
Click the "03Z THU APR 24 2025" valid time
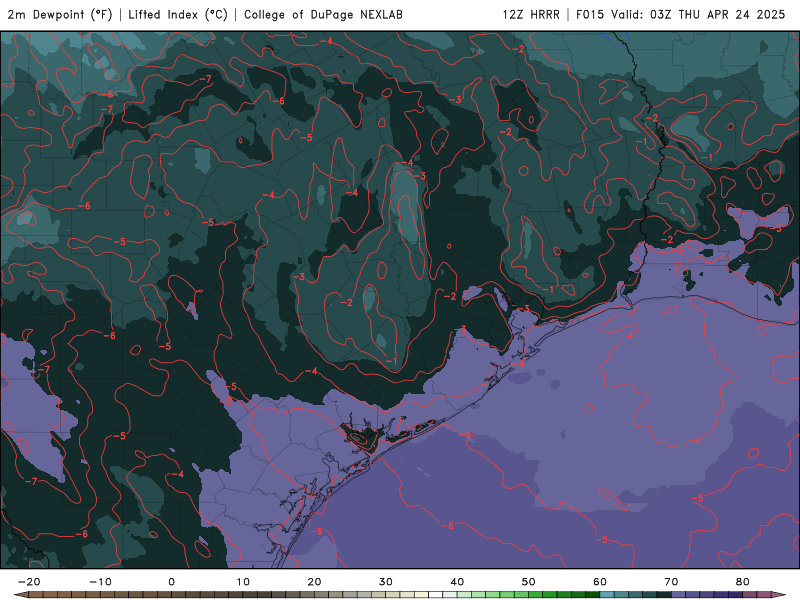tap(717, 14)
